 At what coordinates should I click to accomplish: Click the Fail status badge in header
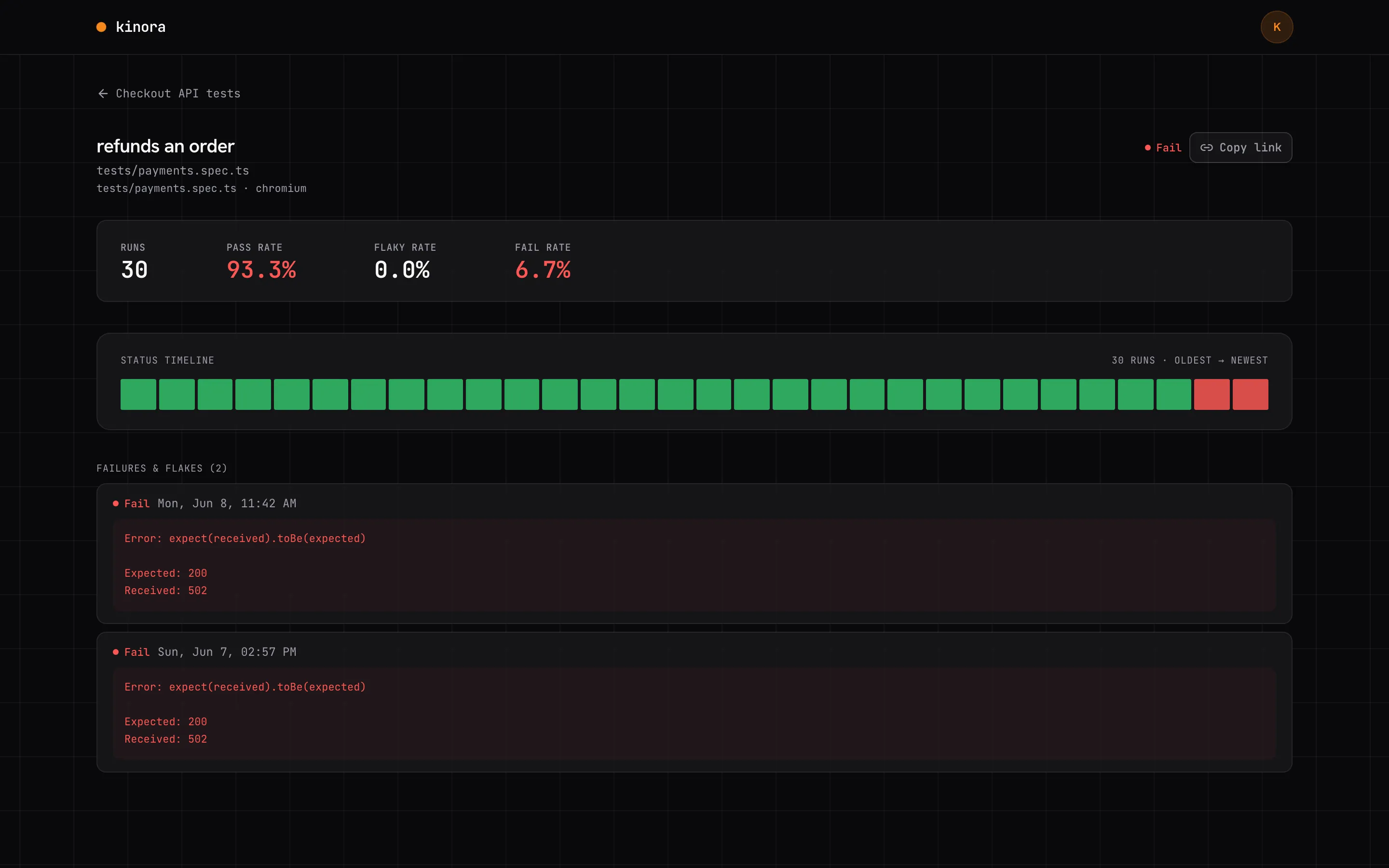[x=1163, y=148]
